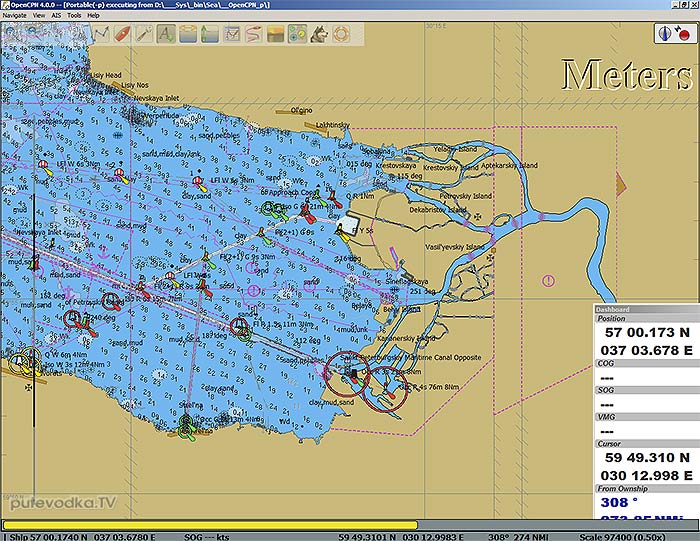Click the magenta caution exclamation circle symbol
Viewport: 700px width, 541px height.
click(x=548, y=281)
